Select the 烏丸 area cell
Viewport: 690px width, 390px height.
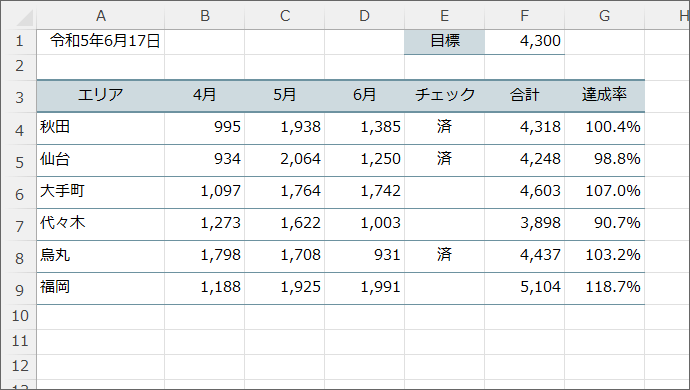click(x=101, y=257)
